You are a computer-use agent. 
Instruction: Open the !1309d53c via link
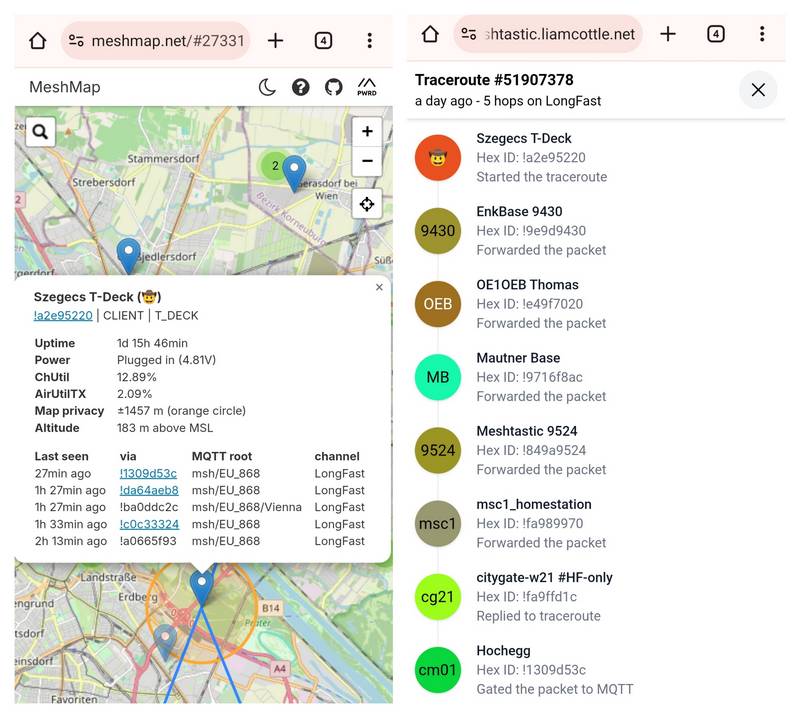[x=148, y=473]
